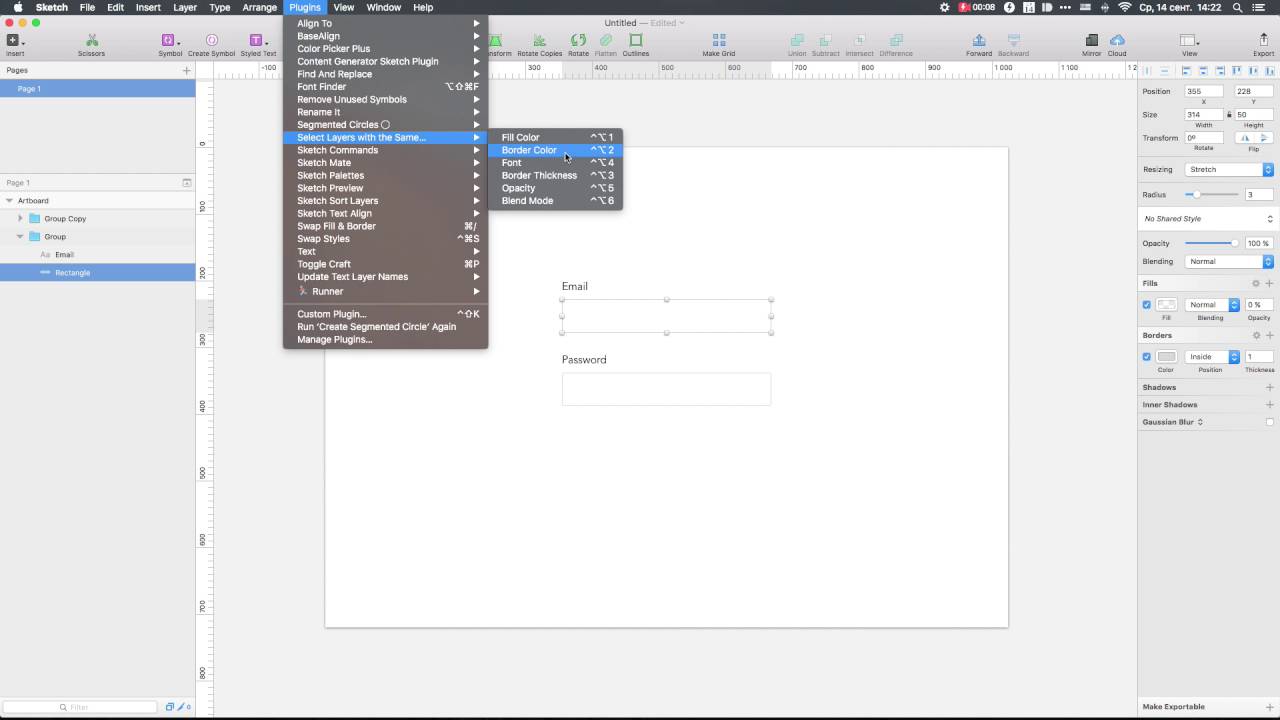This screenshot has height=720, width=1280.
Task: Expand the Group Copy layer
Action: coord(20,219)
